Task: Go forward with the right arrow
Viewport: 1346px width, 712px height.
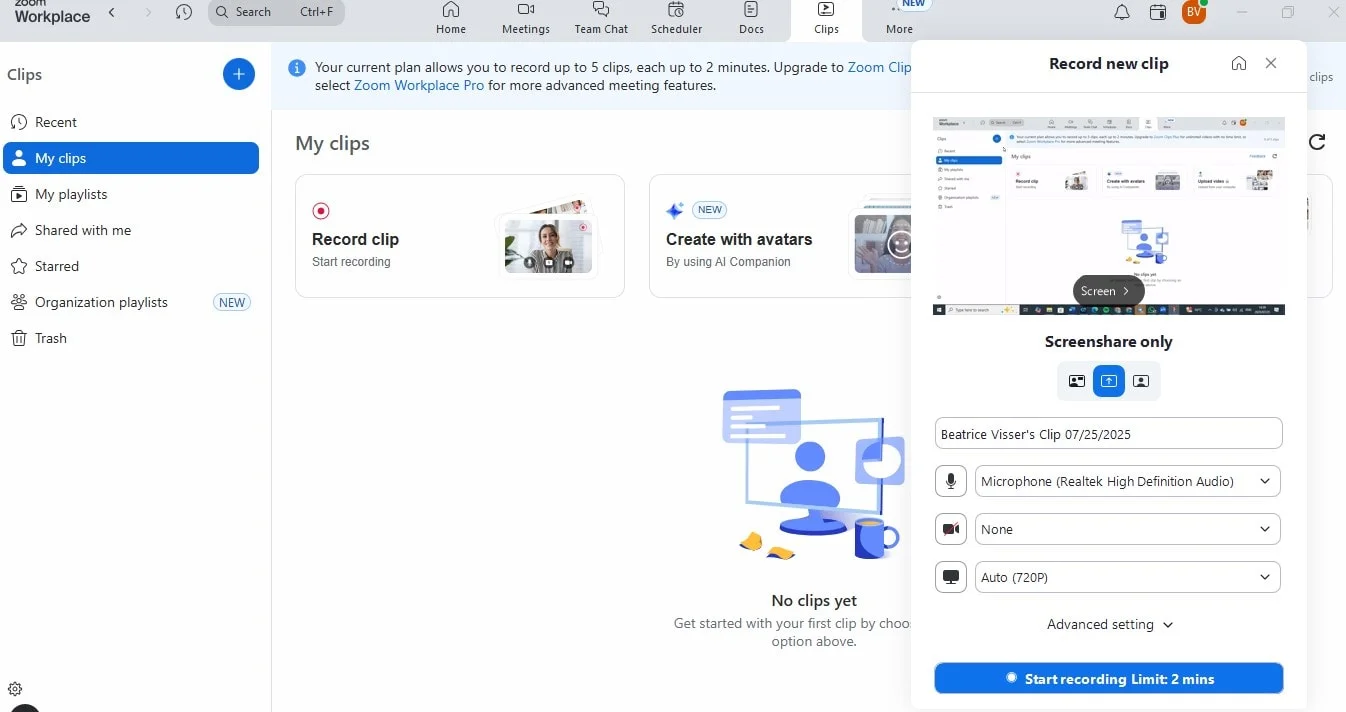Action: [x=149, y=12]
